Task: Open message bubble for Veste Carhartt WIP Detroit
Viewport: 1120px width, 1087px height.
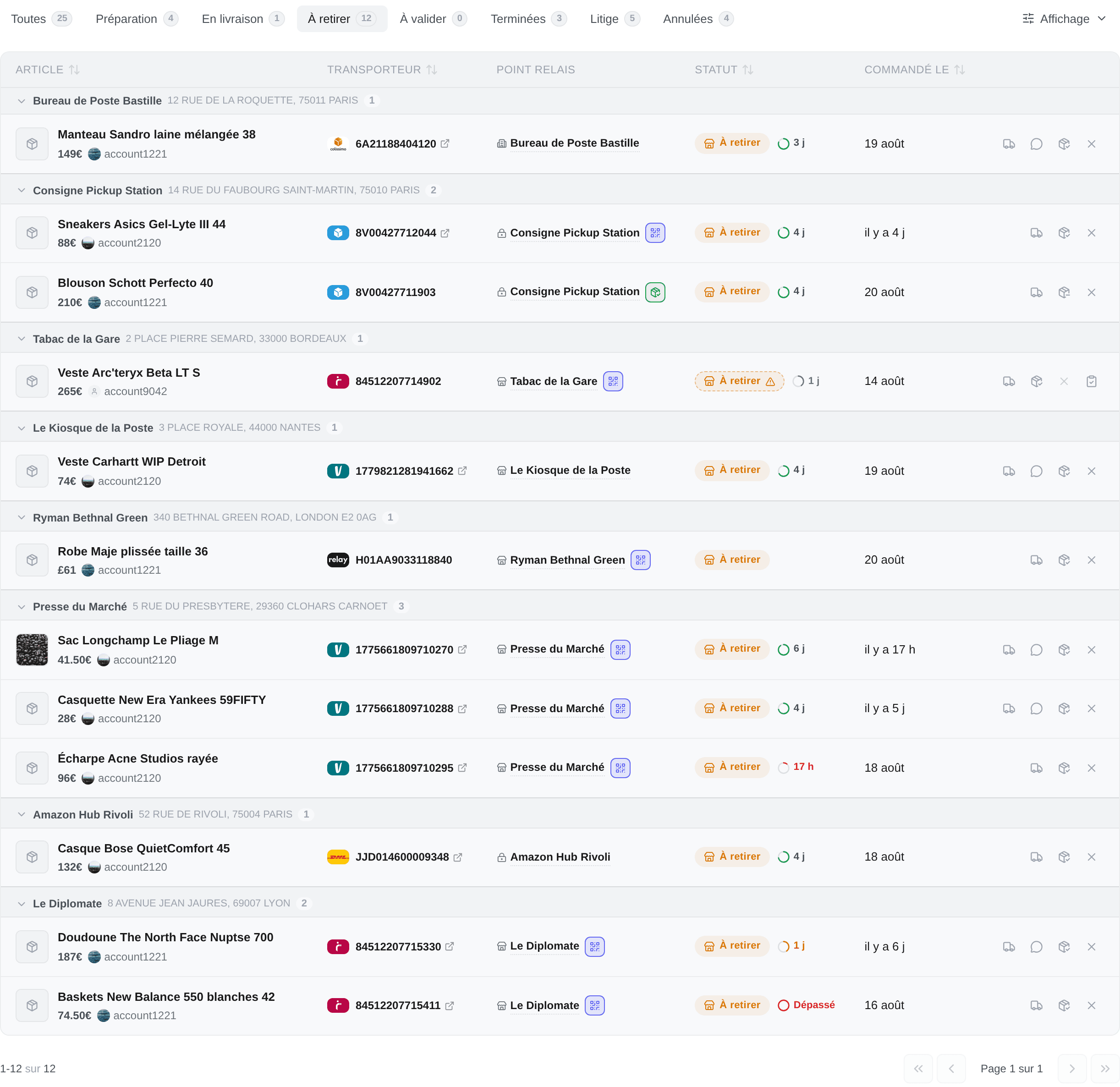Action: (x=1036, y=472)
